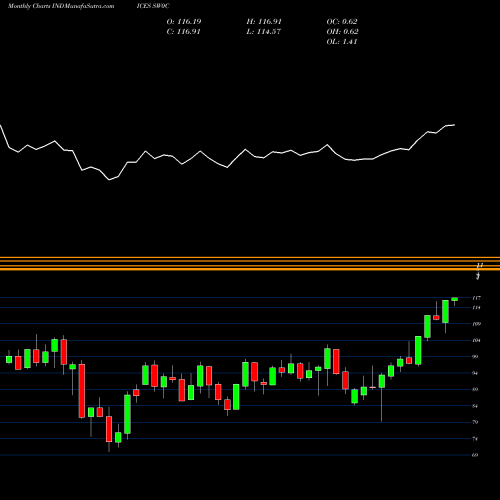Click the 74 price axis label
This screenshot has height=500, width=500.
[x=475, y=439]
